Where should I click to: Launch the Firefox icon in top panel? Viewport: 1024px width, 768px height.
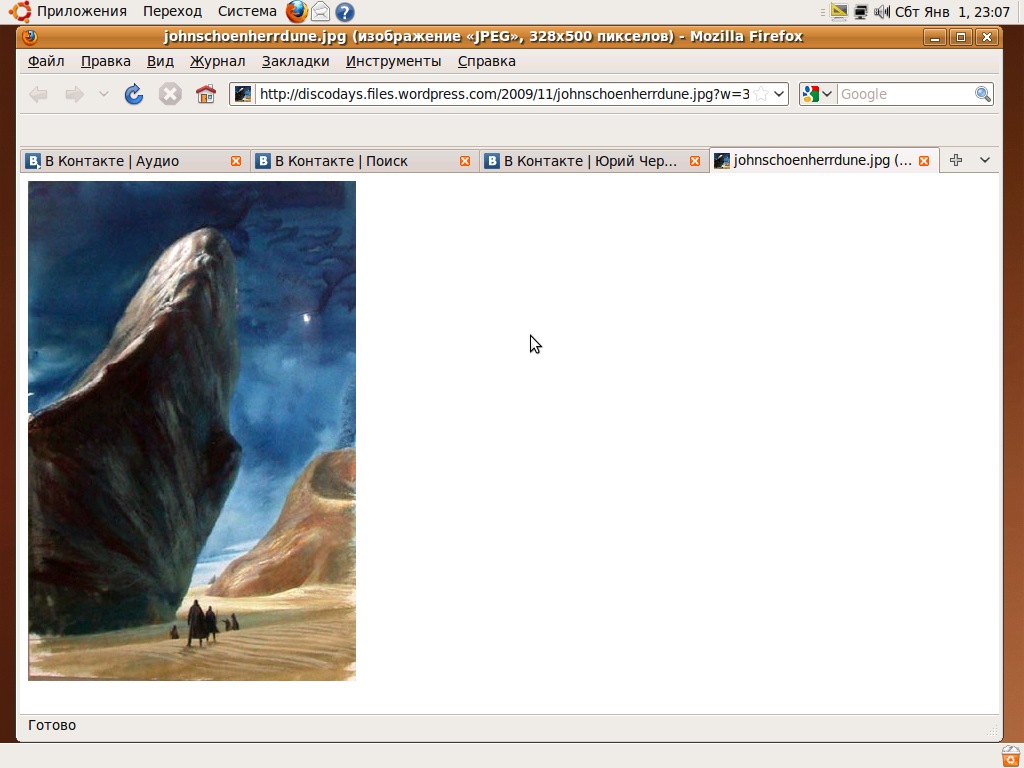click(297, 12)
